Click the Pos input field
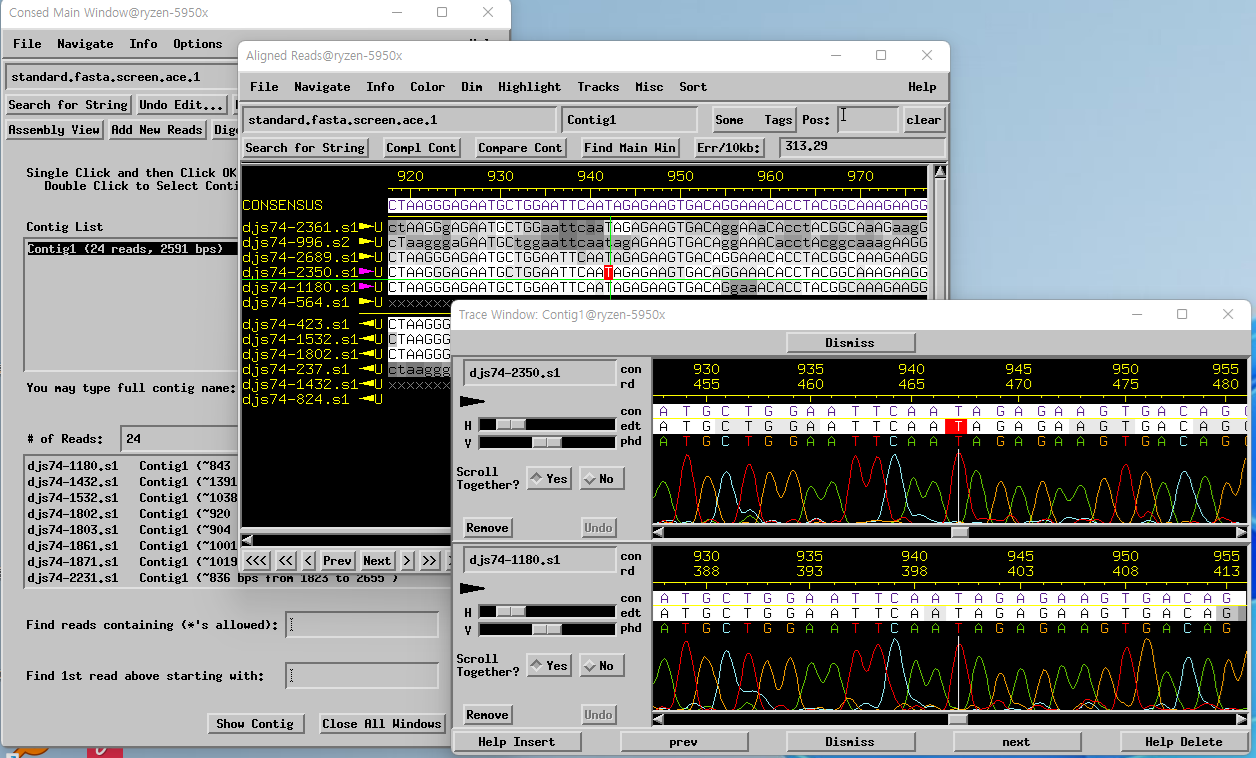The image size is (1256, 758). pyautogui.click(x=868, y=120)
